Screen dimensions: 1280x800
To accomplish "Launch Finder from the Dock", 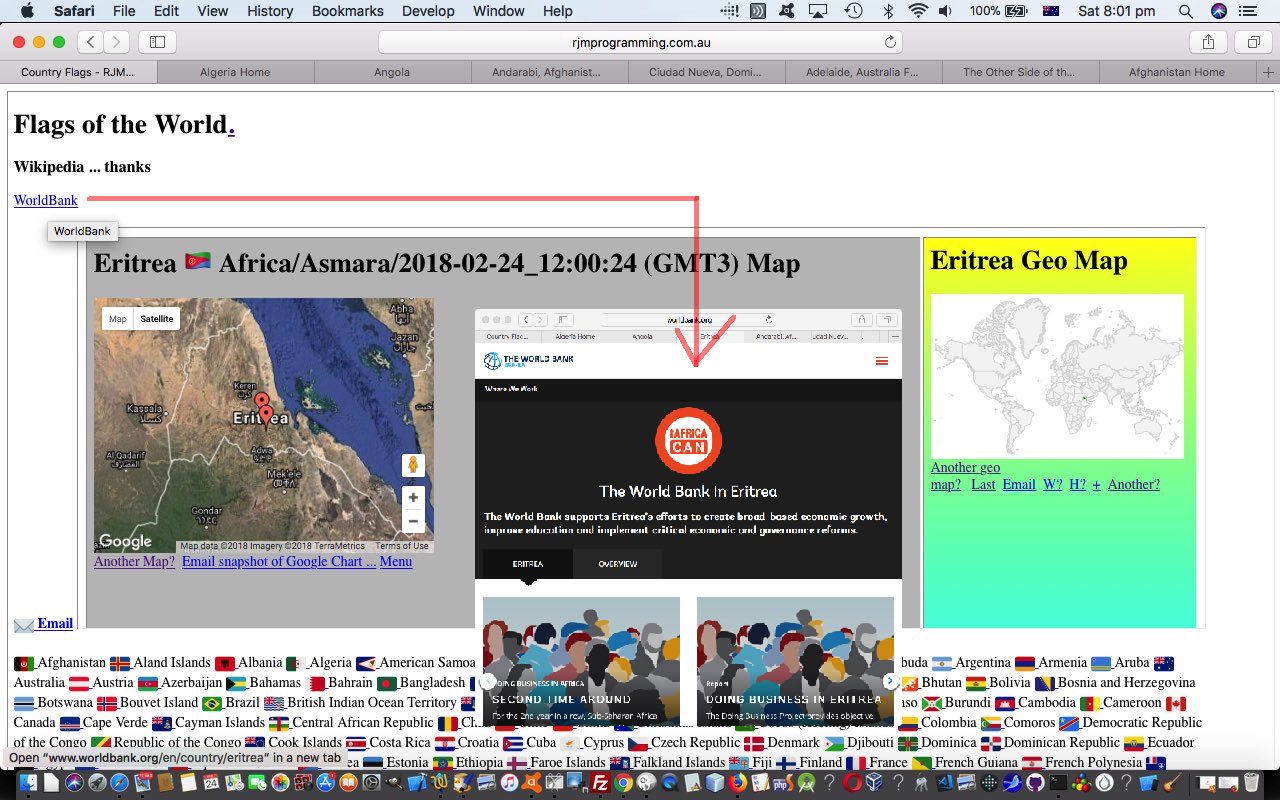I will (28, 783).
